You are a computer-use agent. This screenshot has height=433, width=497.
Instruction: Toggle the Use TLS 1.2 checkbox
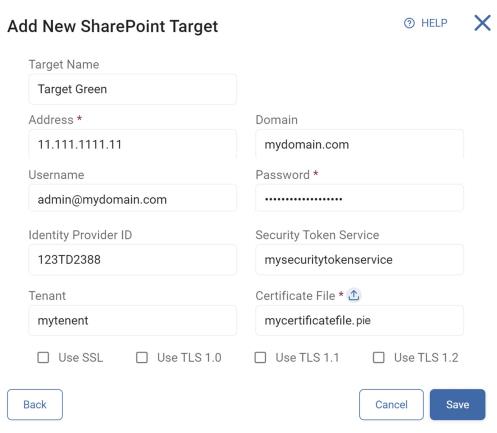click(x=378, y=357)
